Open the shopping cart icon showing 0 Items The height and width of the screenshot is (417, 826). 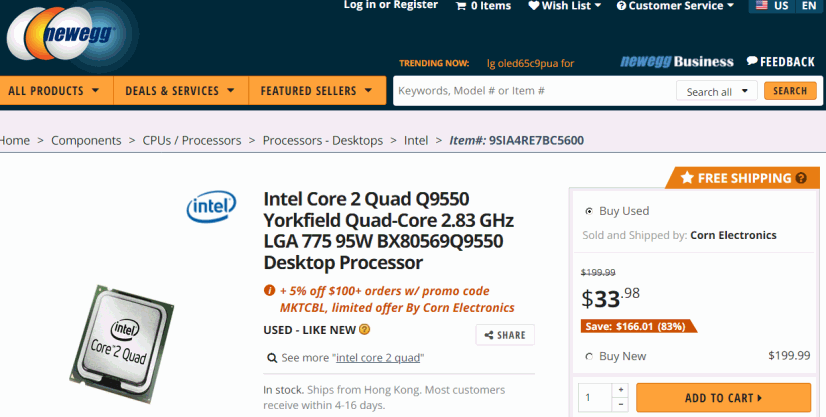click(461, 6)
